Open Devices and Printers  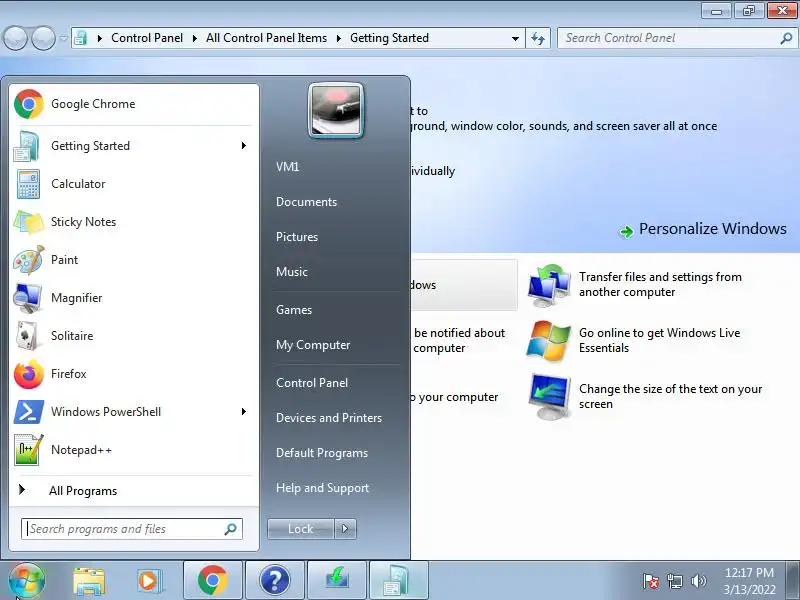pos(329,418)
